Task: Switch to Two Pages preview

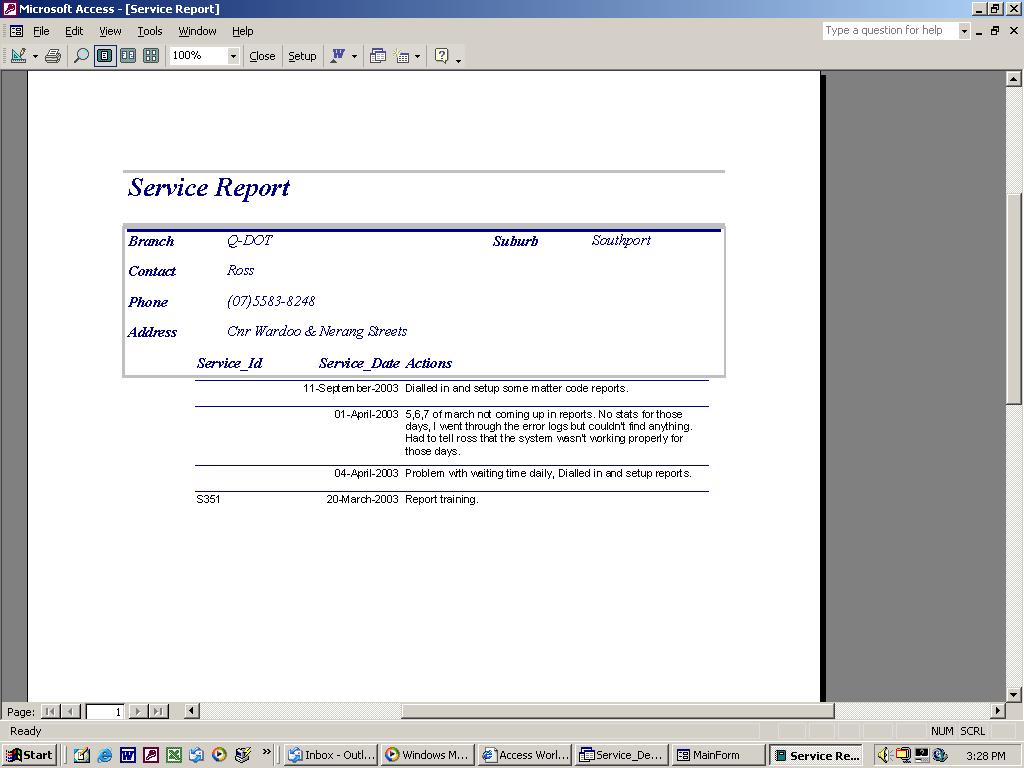Action: tap(128, 56)
